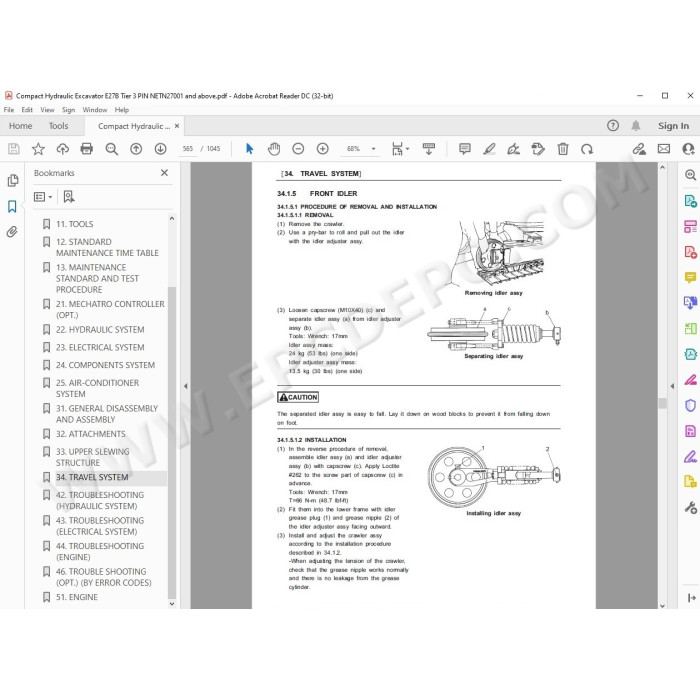Select the 34. TRAVEL SYSTEM bookmark
The width and height of the screenshot is (700, 700).
click(x=92, y=477)
